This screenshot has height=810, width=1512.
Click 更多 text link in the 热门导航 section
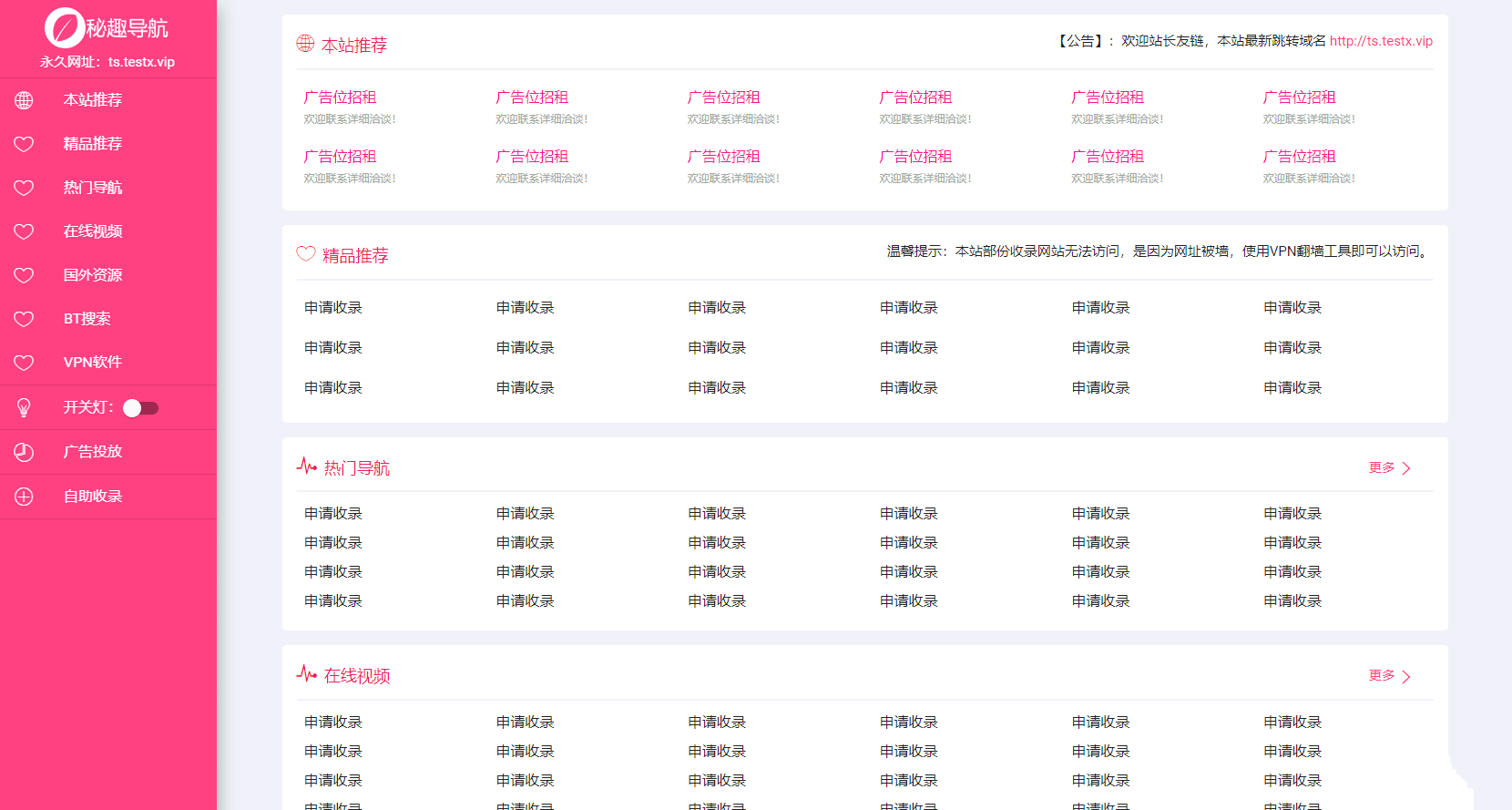coord(1382,467)
